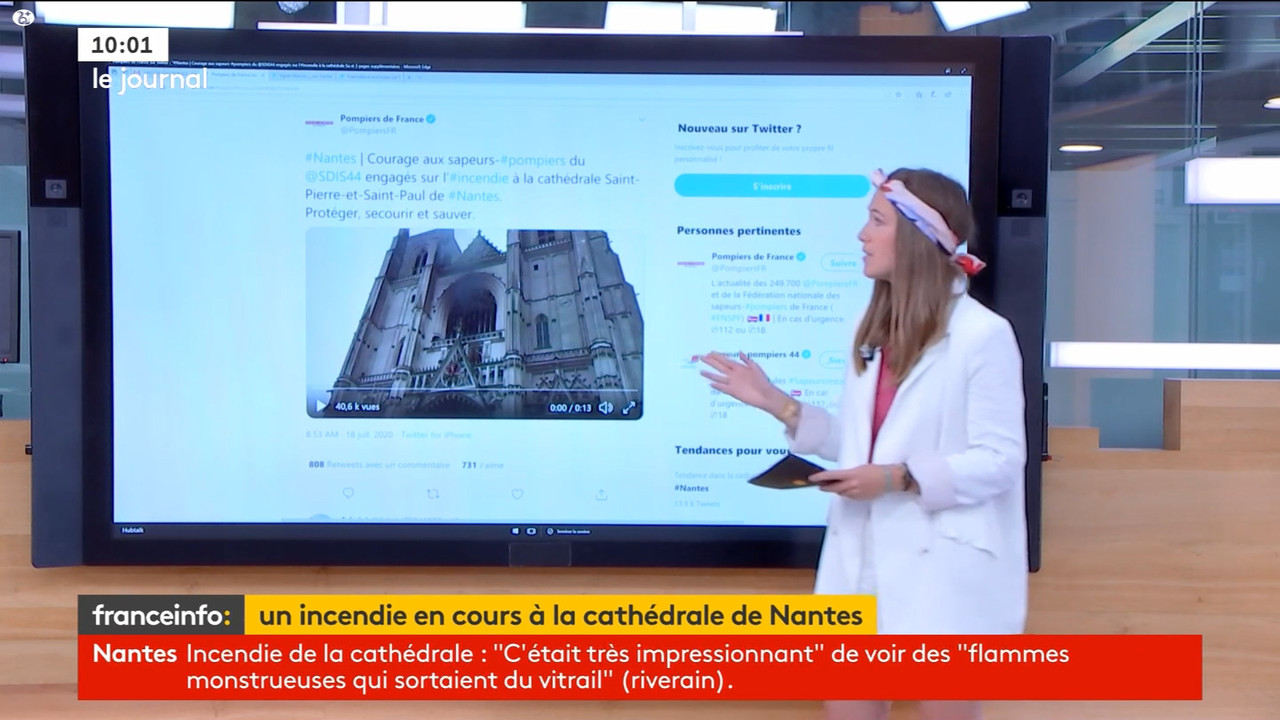
Task: Open #Nantes under Tendances pour vous
Action: [x=692, y=488]
